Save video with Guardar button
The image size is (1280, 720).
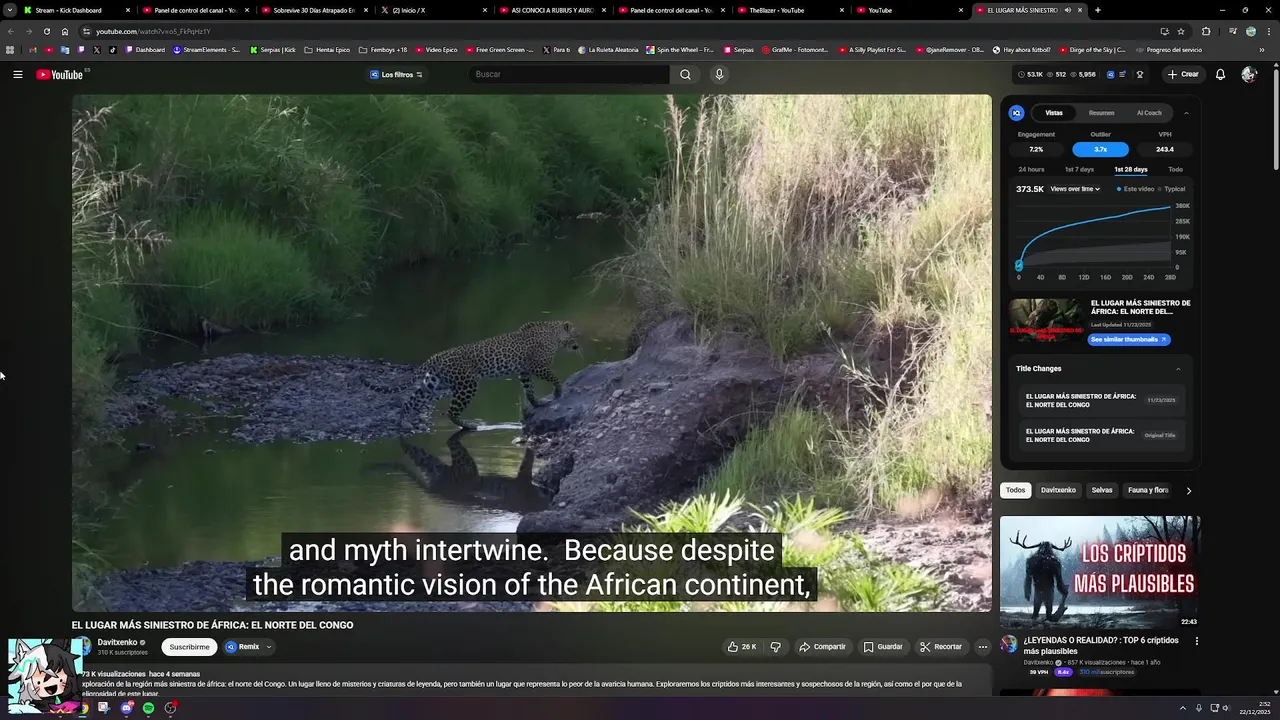click(883, 647)
